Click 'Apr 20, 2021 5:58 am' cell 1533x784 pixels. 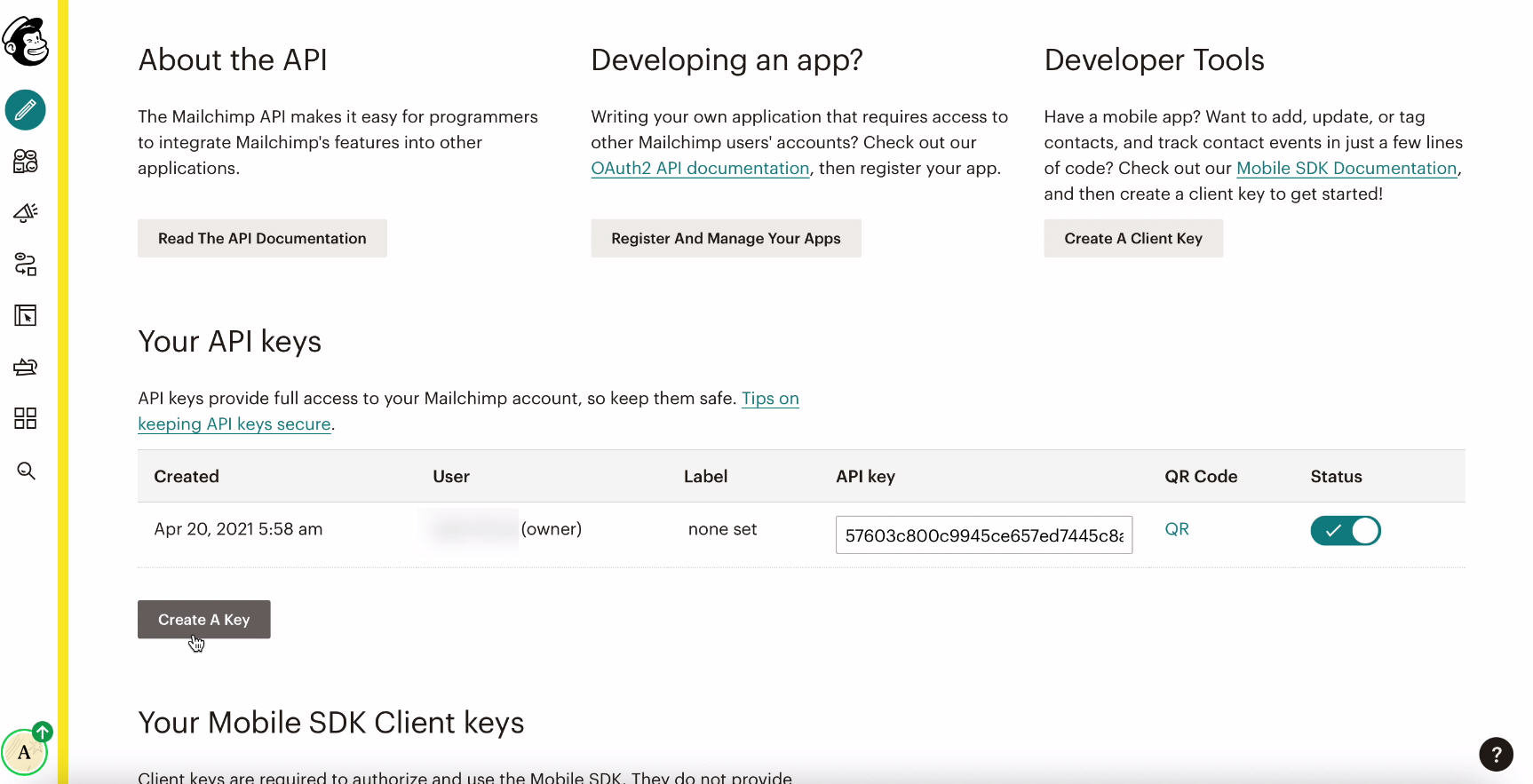coord(238,529)
